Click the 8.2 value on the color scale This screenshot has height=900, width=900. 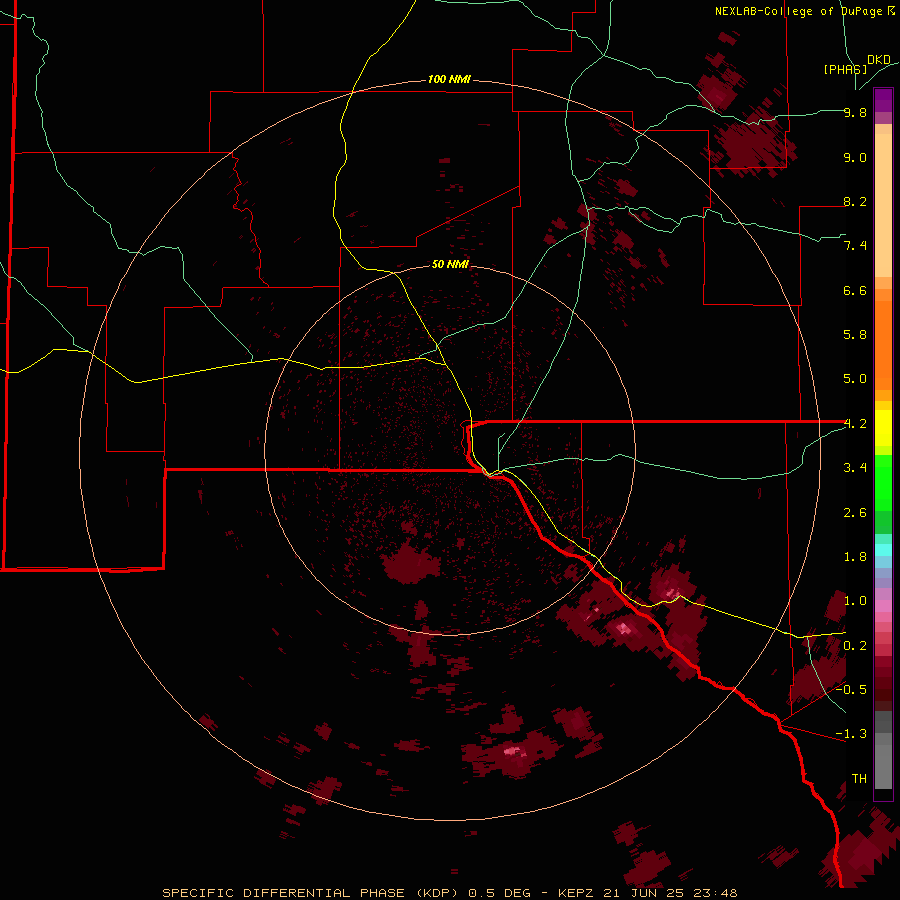(x=855, y=201)
